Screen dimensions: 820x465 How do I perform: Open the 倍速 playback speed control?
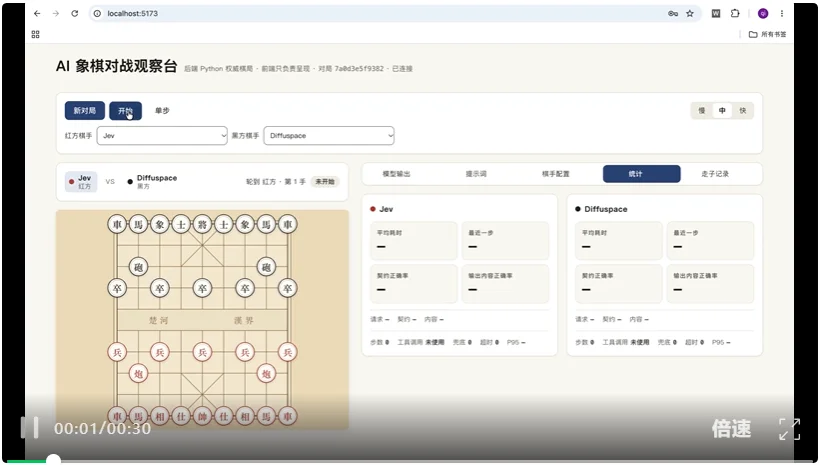tap(731, 429)
